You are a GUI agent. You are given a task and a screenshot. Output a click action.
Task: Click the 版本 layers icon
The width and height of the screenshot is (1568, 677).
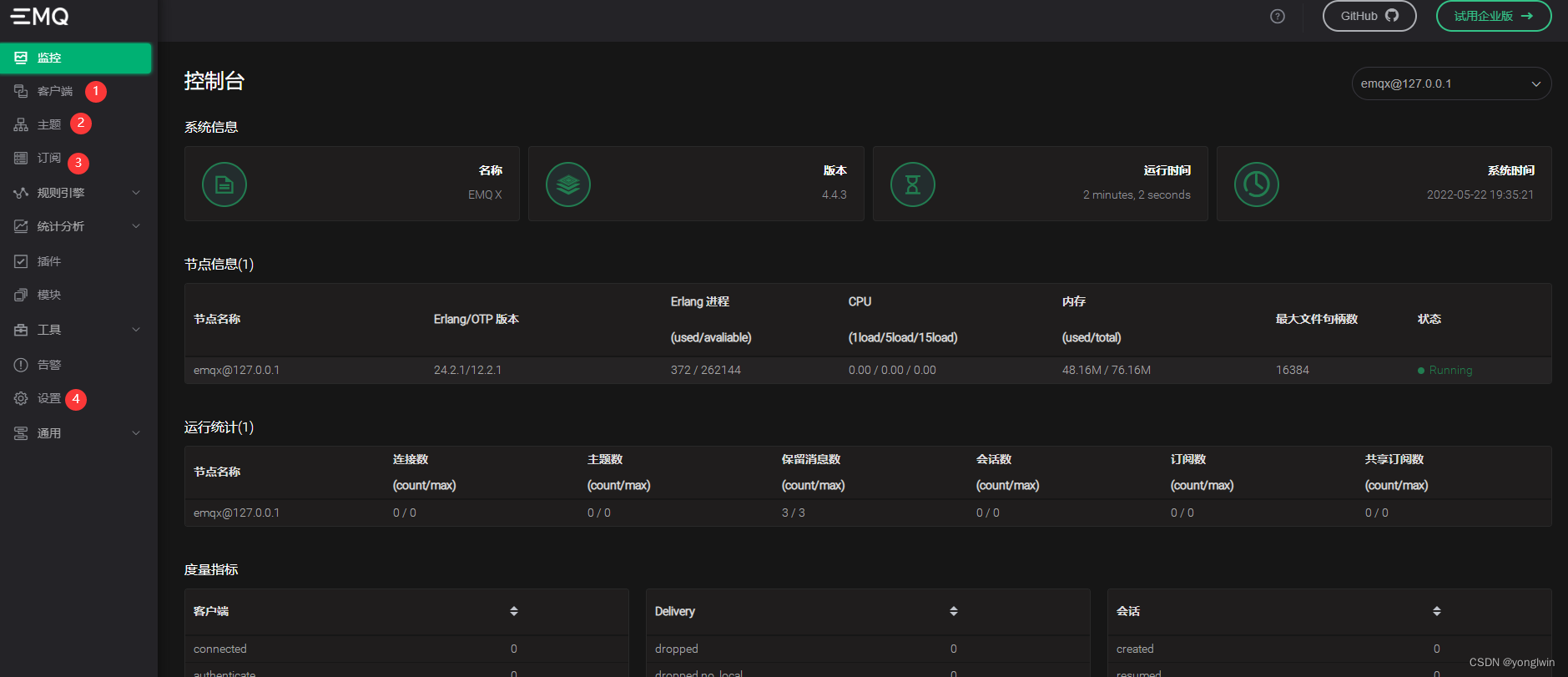568,184
